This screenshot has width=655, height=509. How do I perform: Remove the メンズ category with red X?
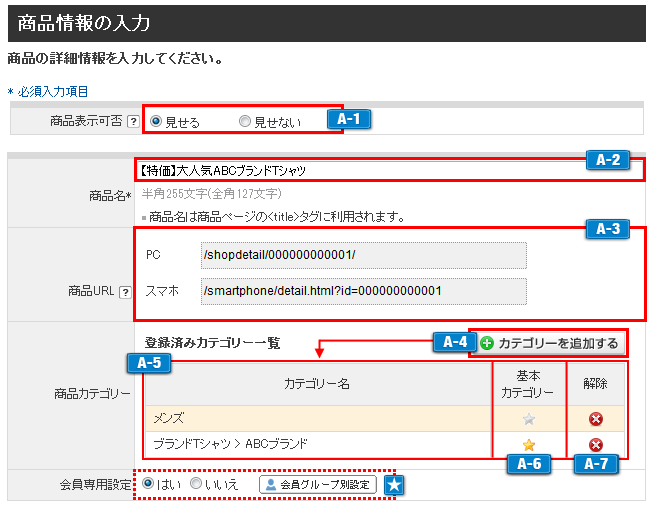pyautogui.click(x=596, y=418)
